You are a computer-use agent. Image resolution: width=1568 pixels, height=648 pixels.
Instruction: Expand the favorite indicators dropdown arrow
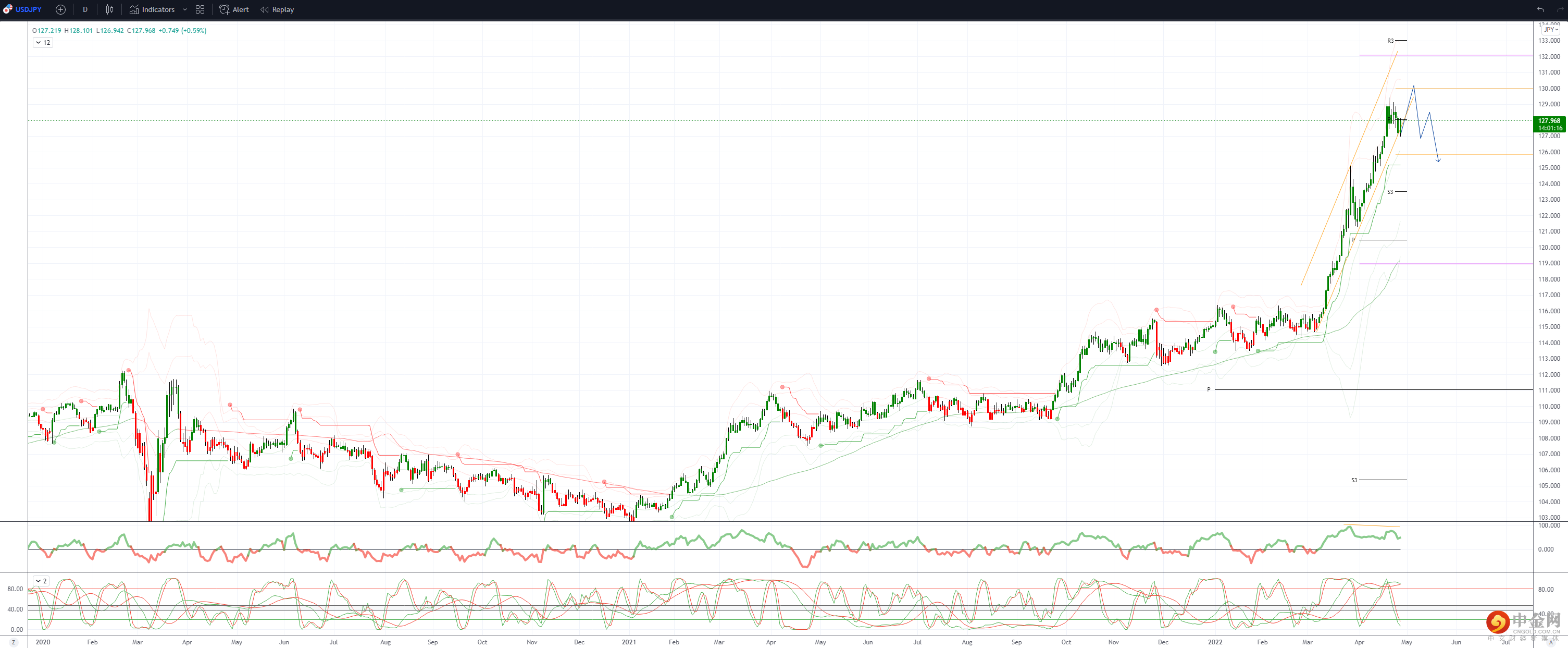(x=184, y=9)
